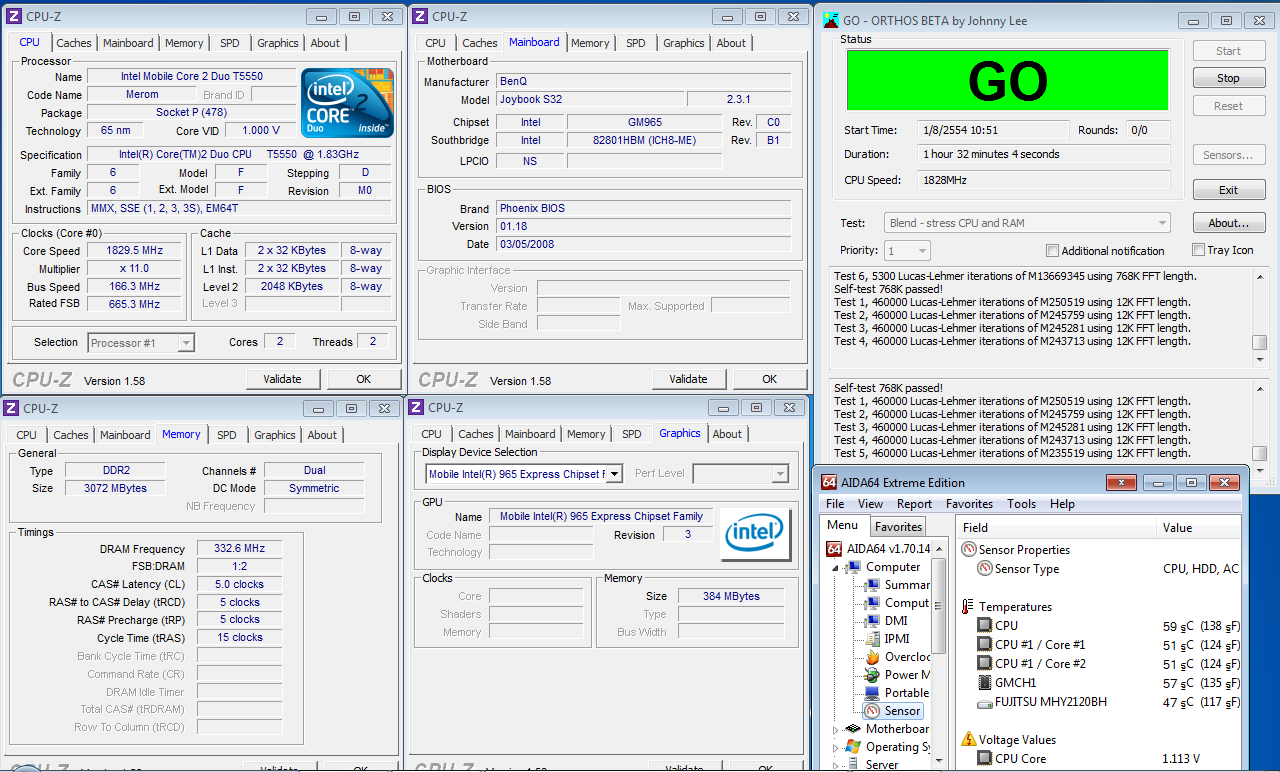
Task: Click the Value column header in AIDA64
Action: click(1199, 527)
